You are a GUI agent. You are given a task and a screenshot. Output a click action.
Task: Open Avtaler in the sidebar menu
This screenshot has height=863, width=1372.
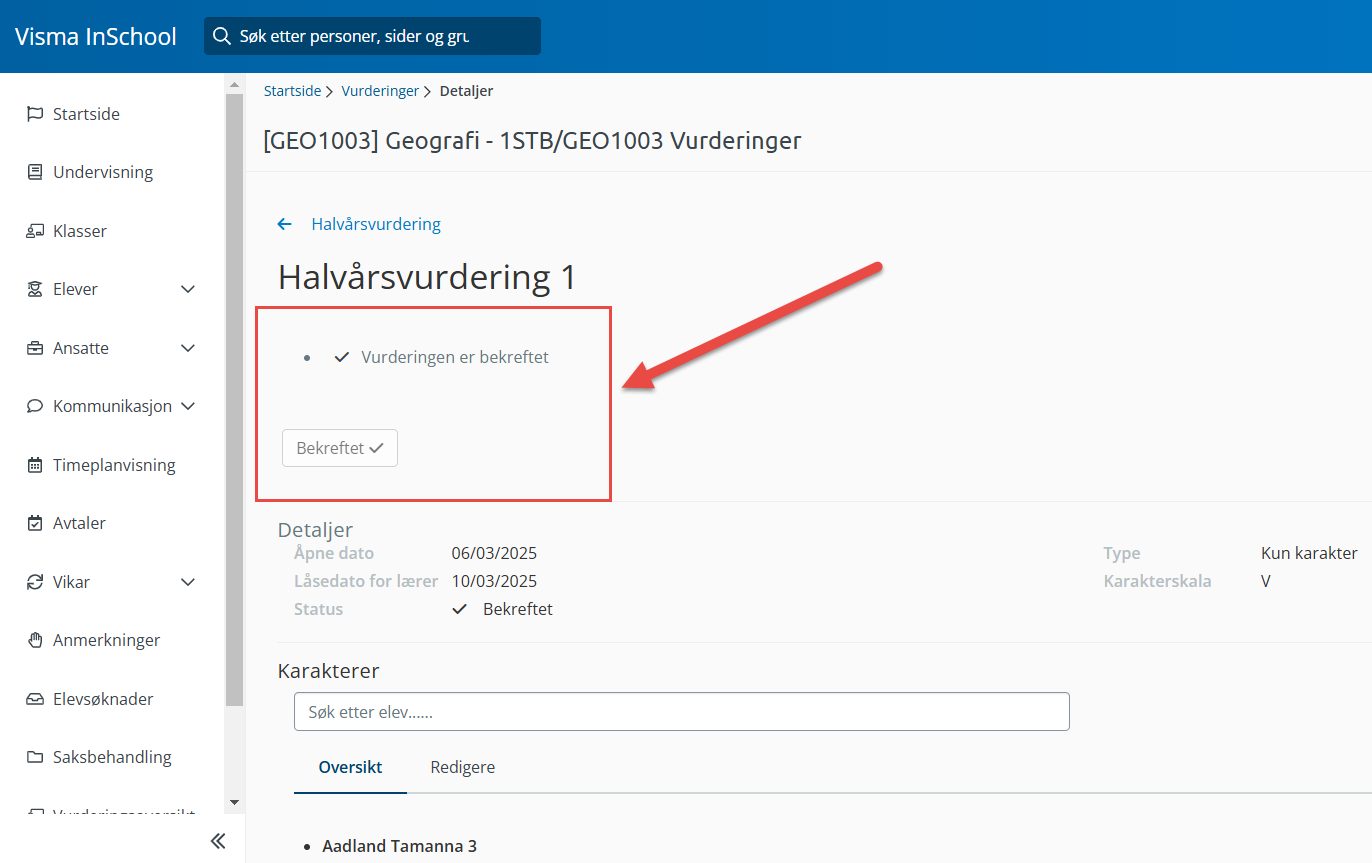pos(79,523)
